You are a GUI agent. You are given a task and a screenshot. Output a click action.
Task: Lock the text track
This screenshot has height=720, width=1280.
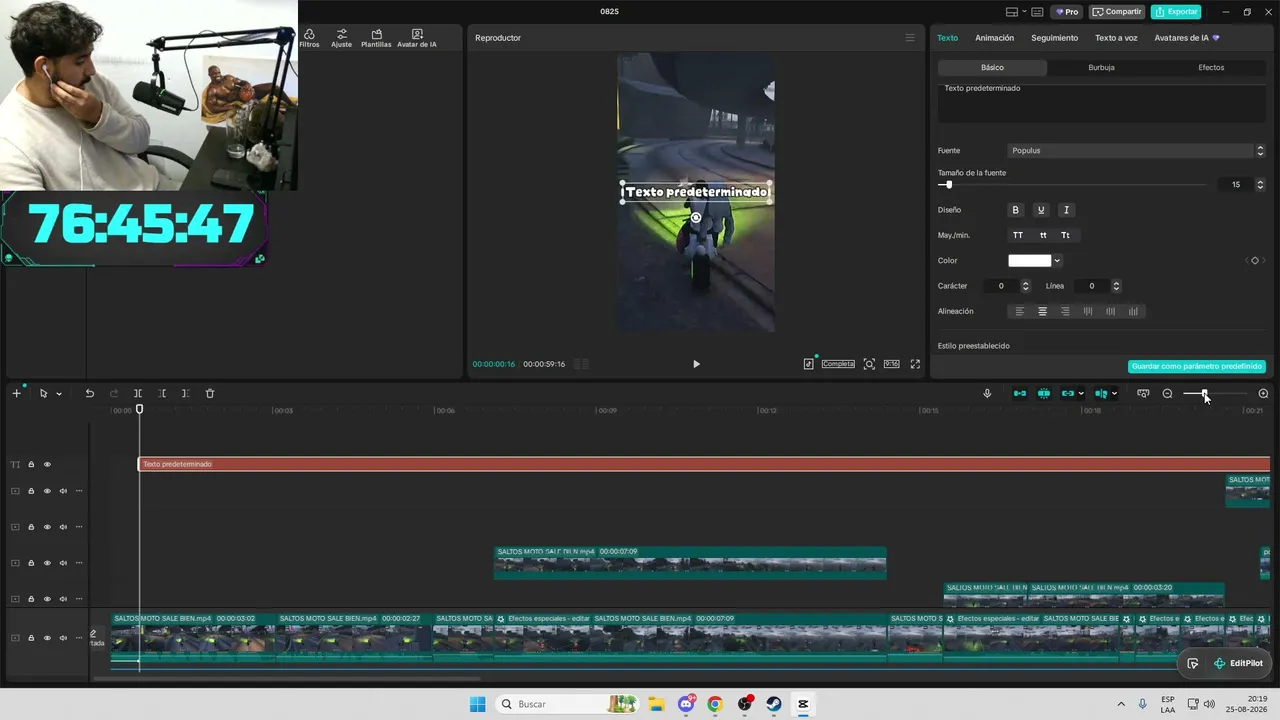click(x=31, y=464)
